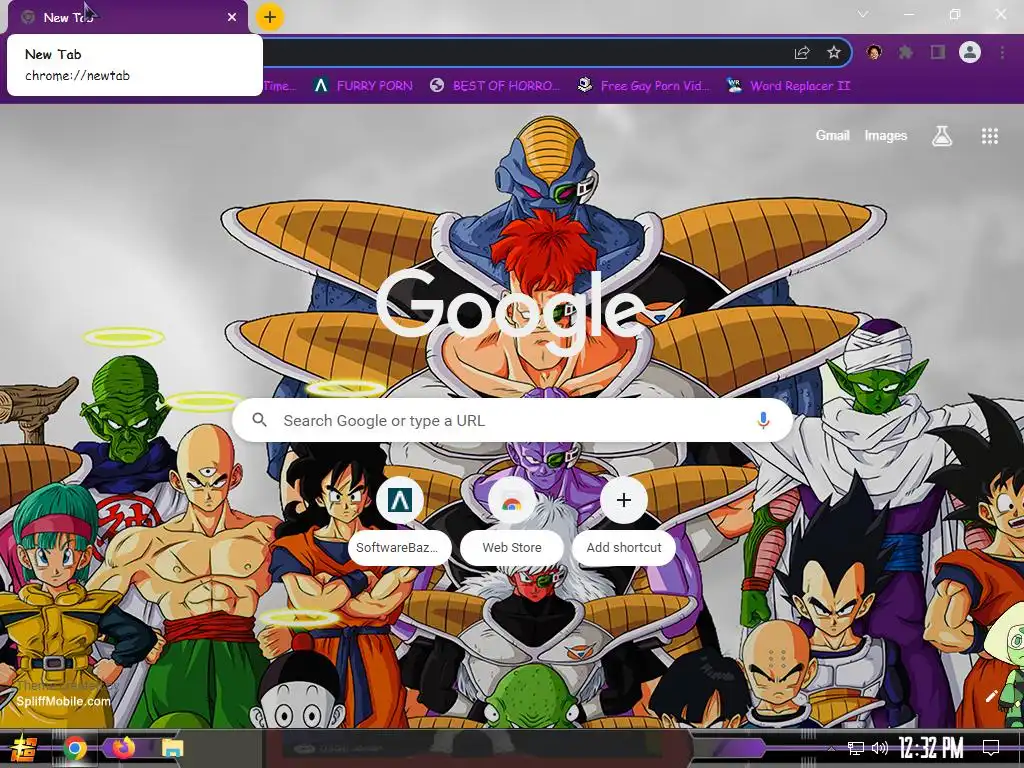Viewport: 1024px width, 768px height.
Task: Open the Web Store shortcut tile
Action: [x=512, y=519]
